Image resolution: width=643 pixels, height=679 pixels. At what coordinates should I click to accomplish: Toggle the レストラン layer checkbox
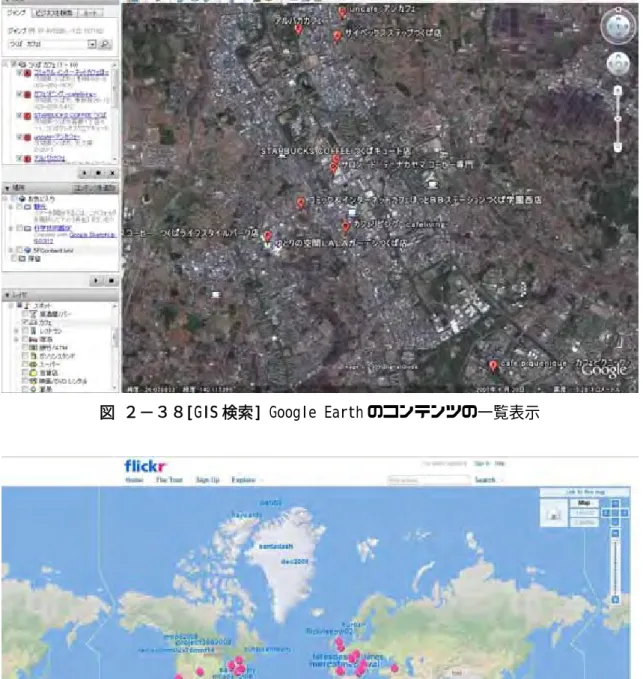tap(25, 331)
